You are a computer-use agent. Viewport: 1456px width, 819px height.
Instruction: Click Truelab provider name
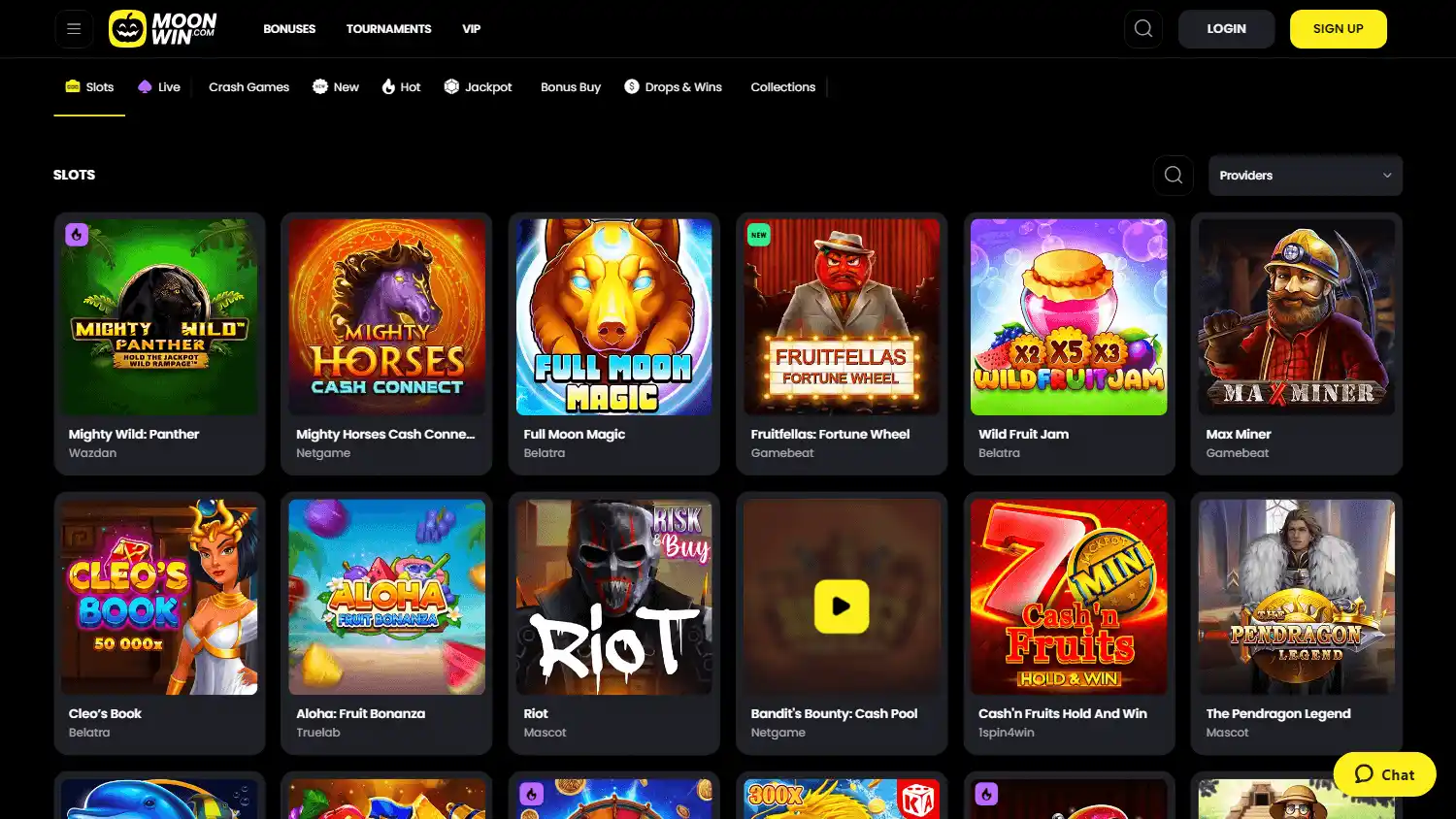pos(318,733)
